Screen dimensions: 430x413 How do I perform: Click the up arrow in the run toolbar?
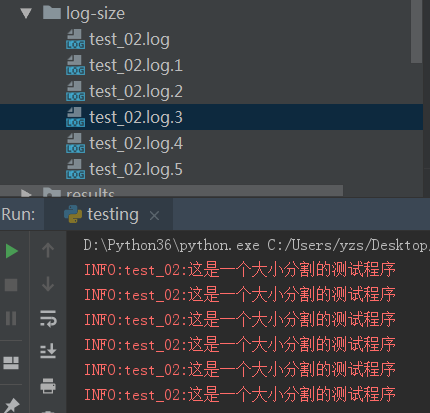[x=48, y=250]
